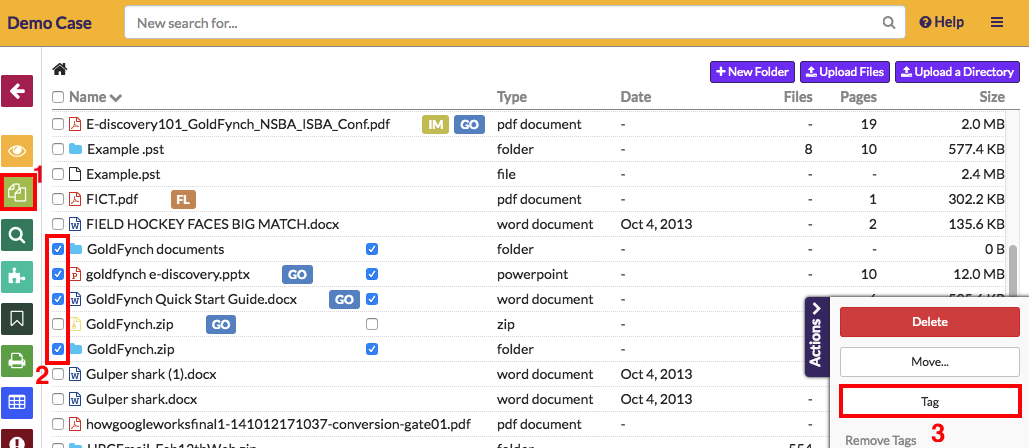
Task: Click the FL tag on FICT.pdf
Action: (184, 199)
